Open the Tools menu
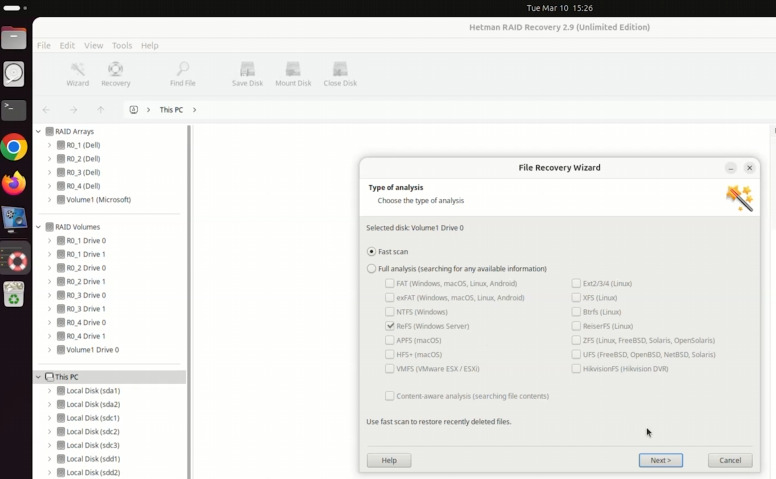 tap(122, 46)
